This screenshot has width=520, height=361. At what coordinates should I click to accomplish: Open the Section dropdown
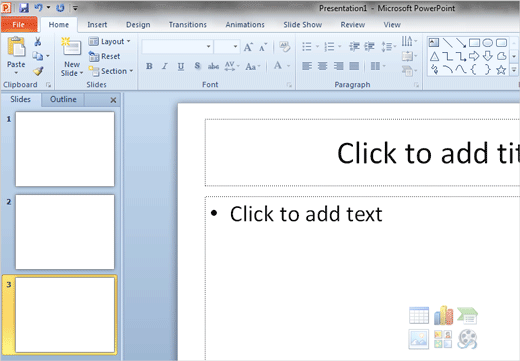(x=111, y=71)
